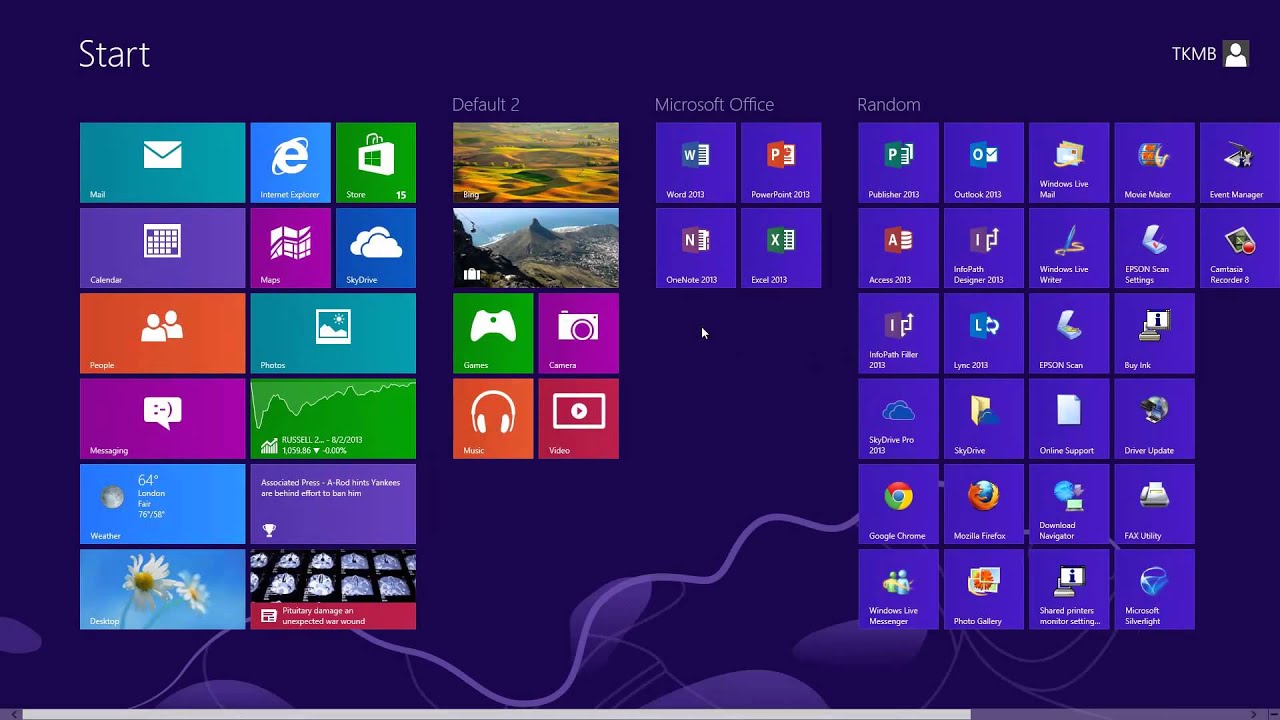The height and width of the screenshot is (720, 1280).
Task: Launch Word 2013
Action: point(696,163)
